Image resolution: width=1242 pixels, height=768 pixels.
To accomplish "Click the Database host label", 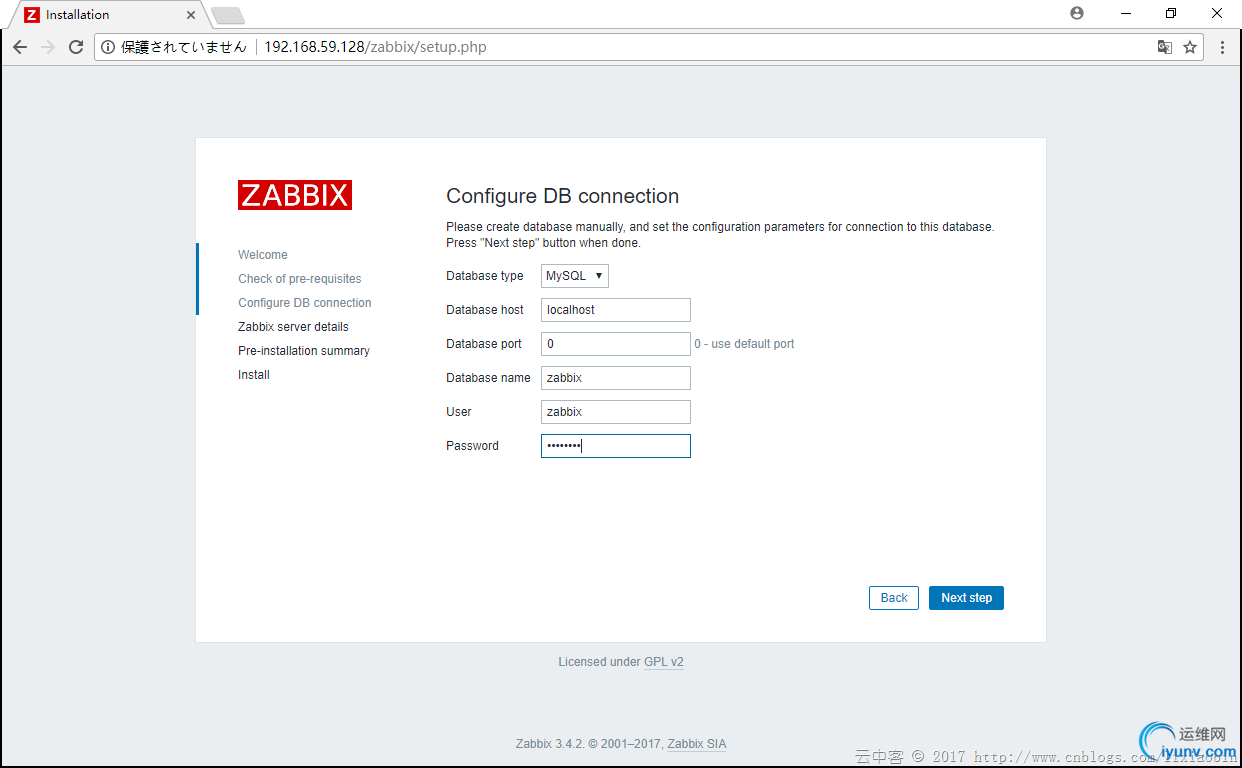I will click(x=485, y=310).
